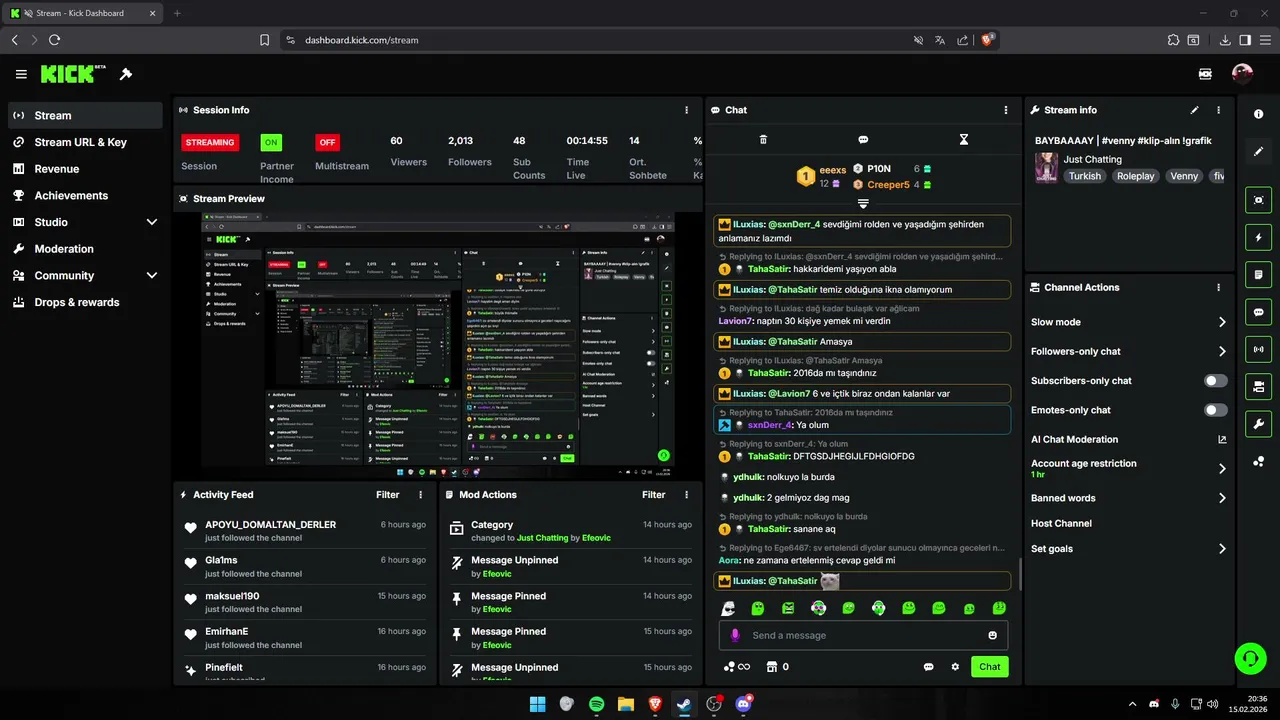Open Stream info panel three-dot menu
Image resolution: width=1280 pixels, height=720 pixels.
(1218, 110)
